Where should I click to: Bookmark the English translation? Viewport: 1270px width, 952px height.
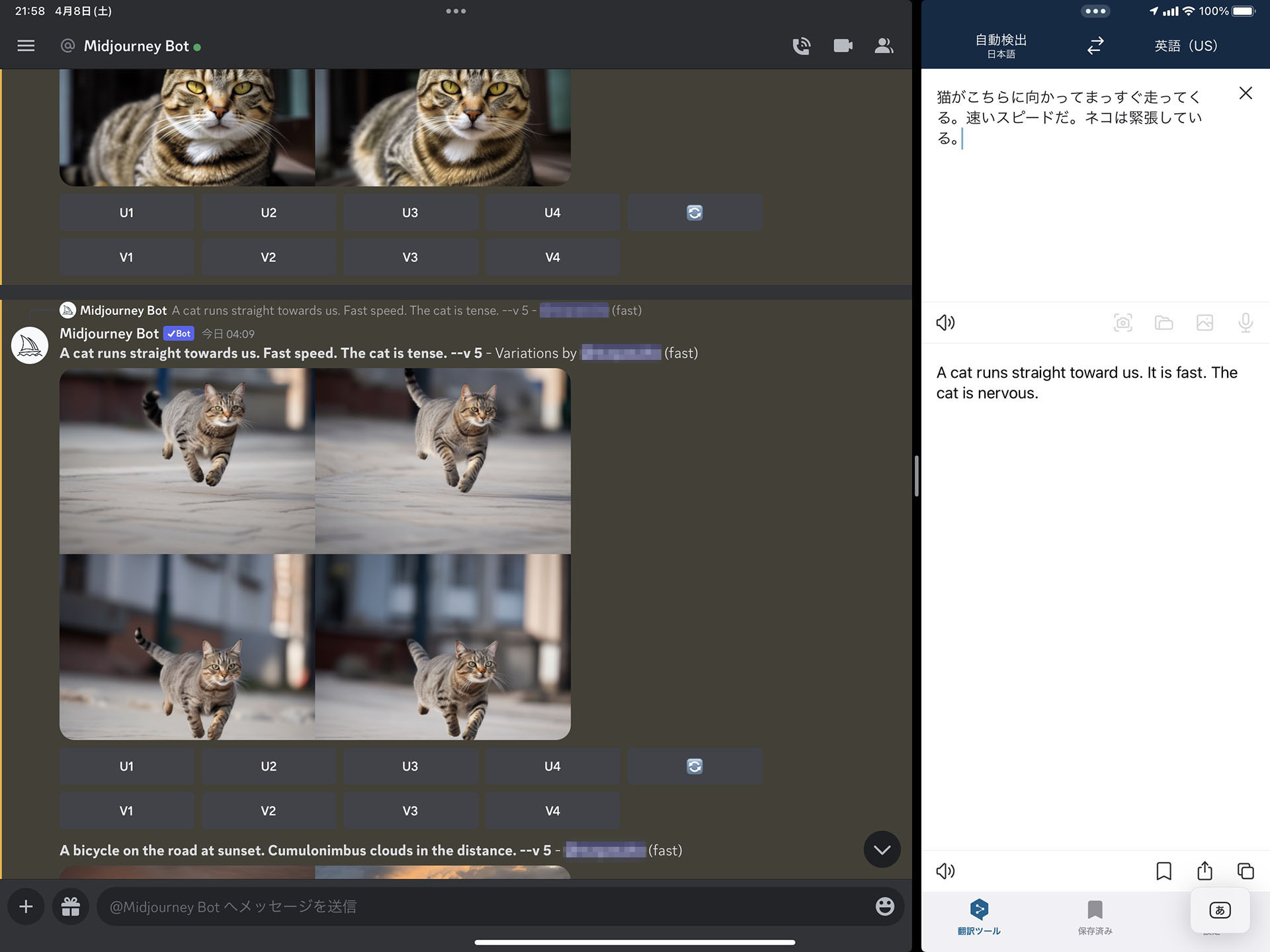click(x=1164, y=871)
